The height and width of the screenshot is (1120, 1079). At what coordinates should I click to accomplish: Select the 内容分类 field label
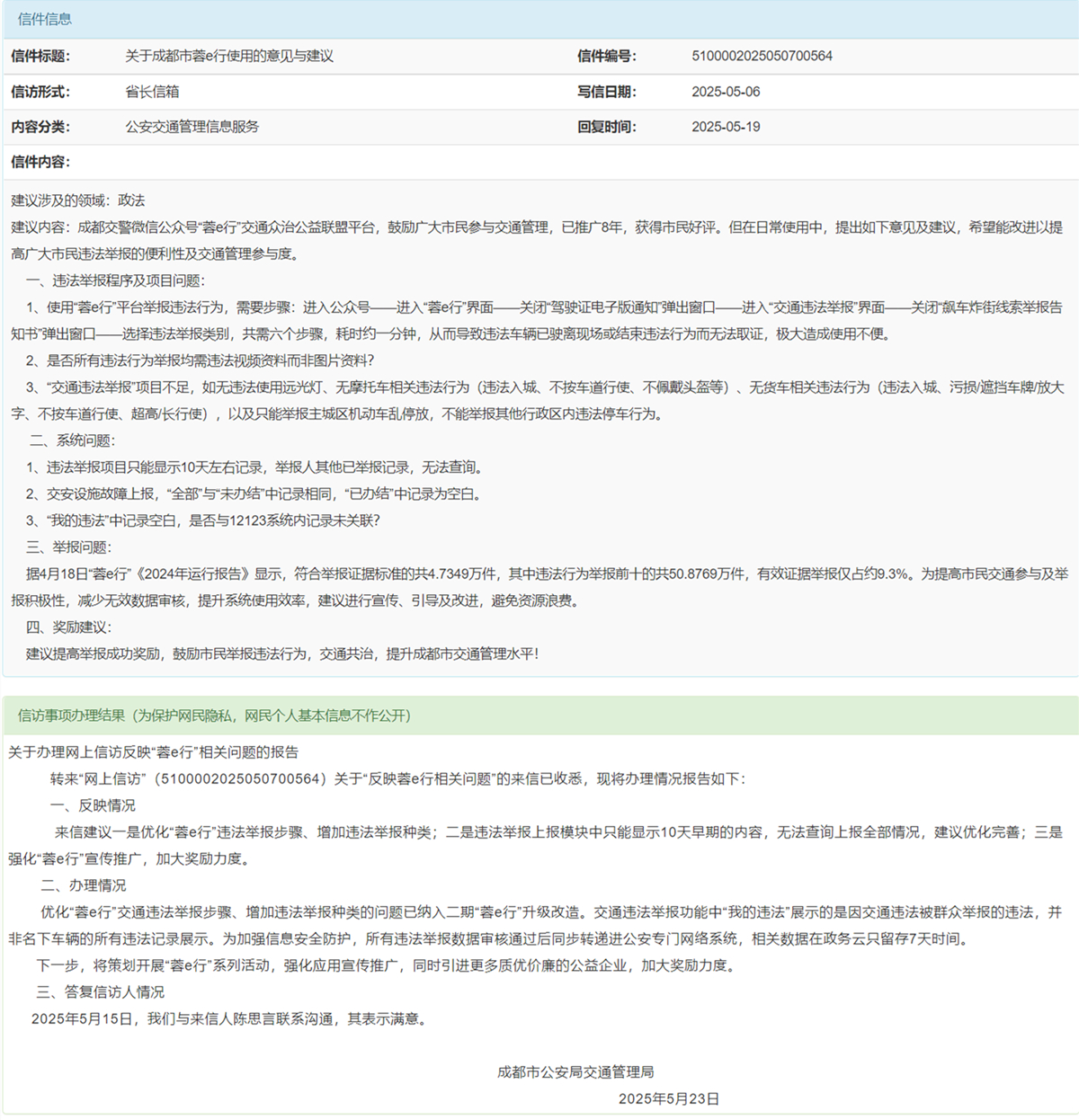pos(40,127)
